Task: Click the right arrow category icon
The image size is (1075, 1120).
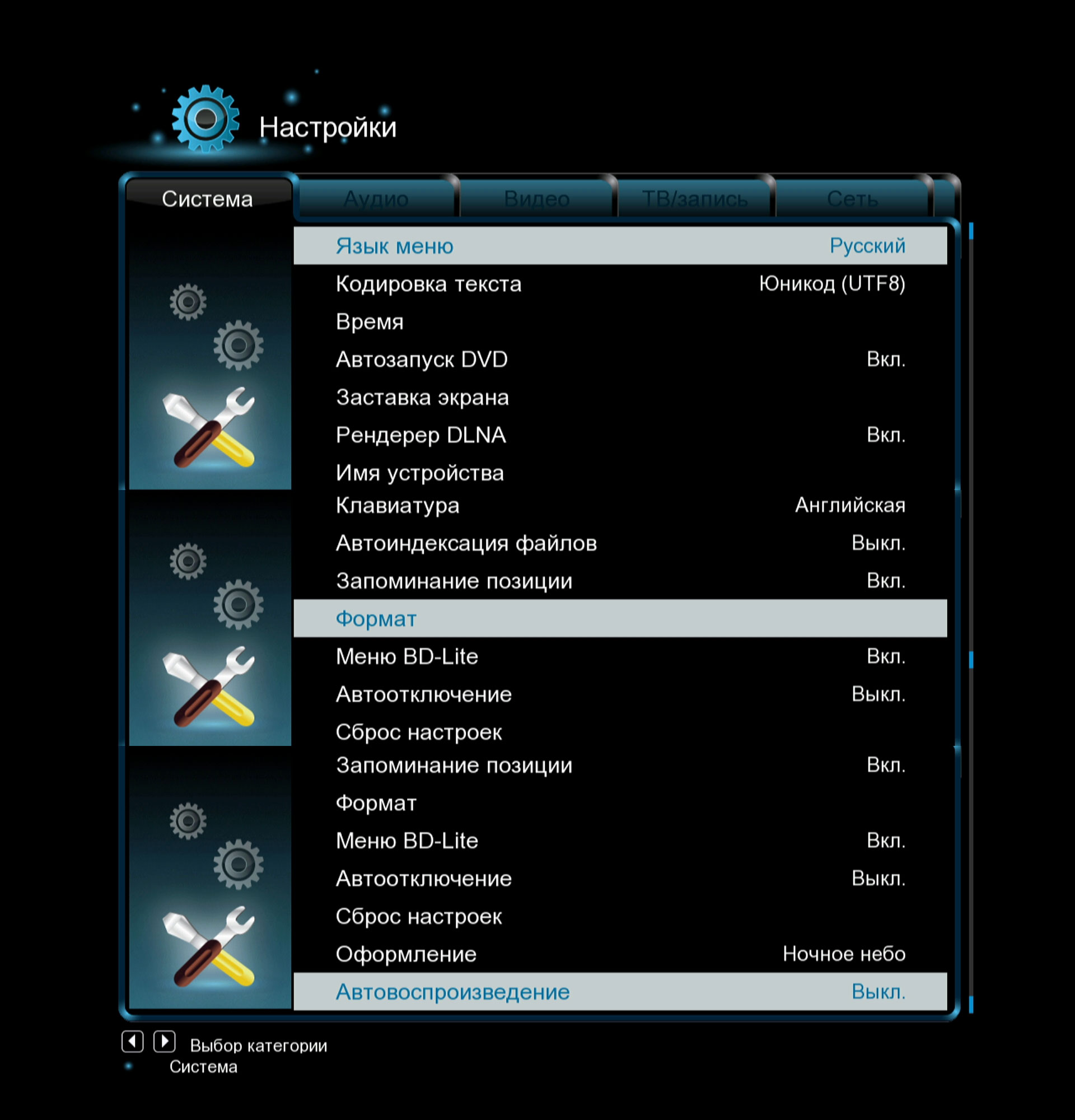Action: [x=165, y=1041]
